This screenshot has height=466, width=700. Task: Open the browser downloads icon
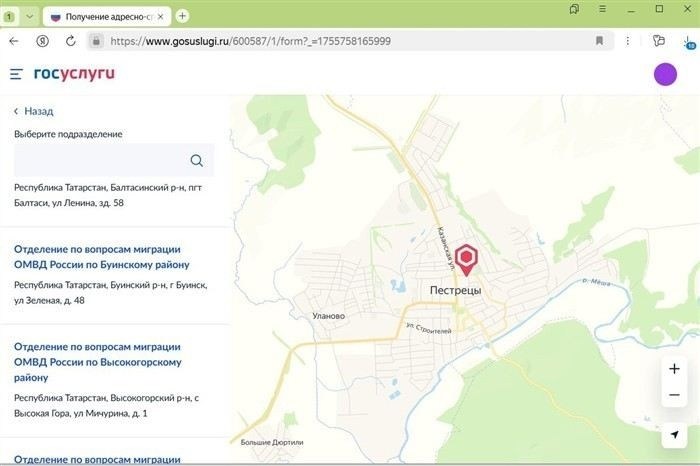point(689,41)
